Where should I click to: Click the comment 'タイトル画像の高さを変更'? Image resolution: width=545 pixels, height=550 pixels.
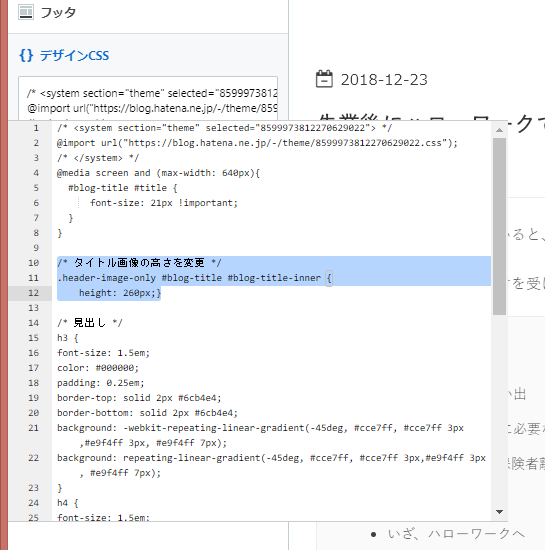point(139,263)
